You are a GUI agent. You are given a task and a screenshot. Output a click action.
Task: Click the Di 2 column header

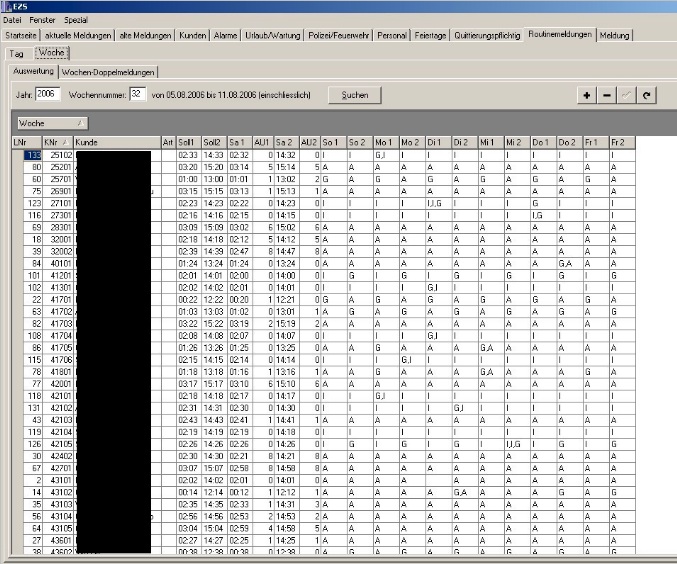[x=465, y=143]
